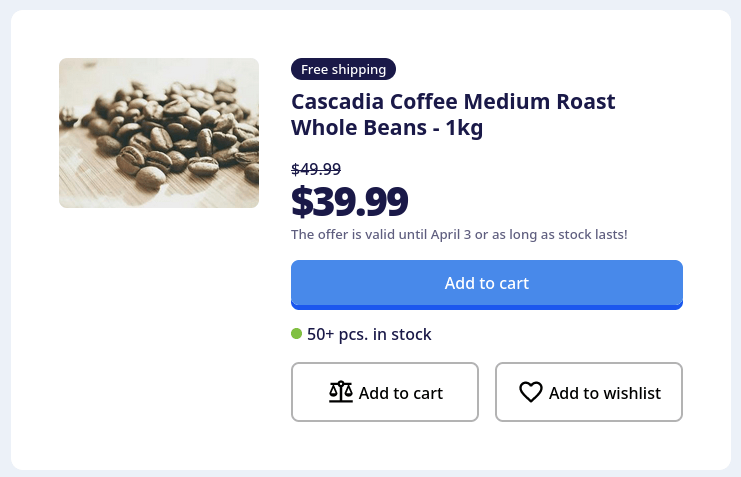Viewport: 741px width, 477px height.
Task: Click 'Add to cart' text beside scales icon
Action: pyautogui.click(x=401, y=393)
